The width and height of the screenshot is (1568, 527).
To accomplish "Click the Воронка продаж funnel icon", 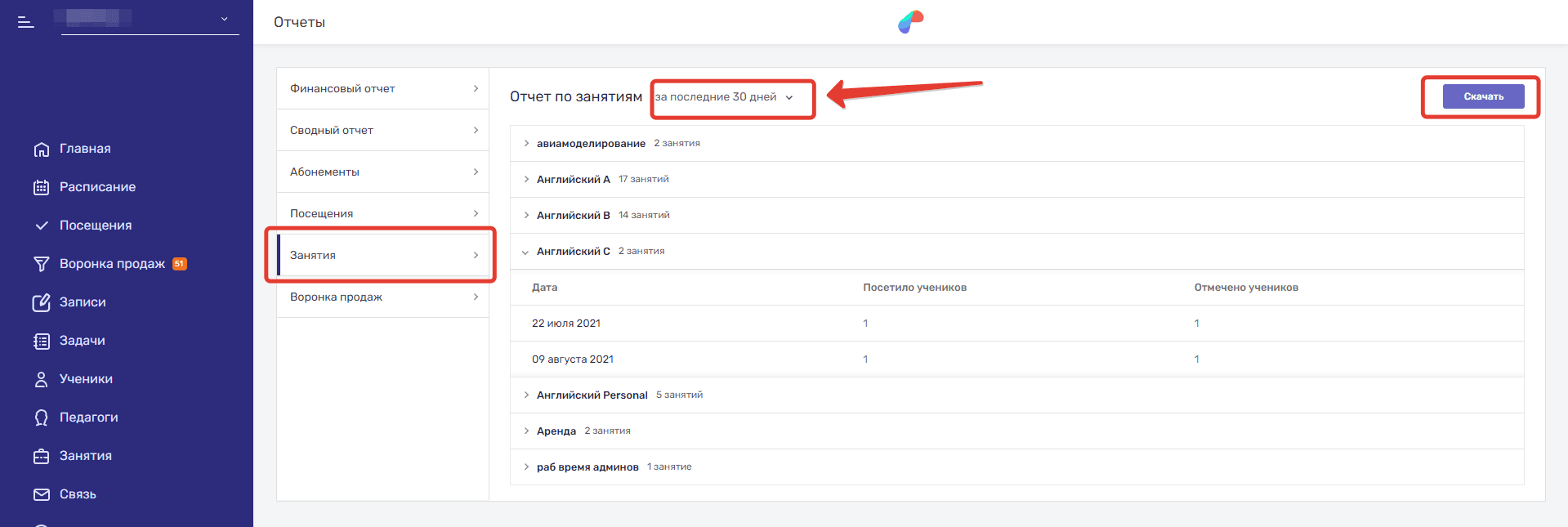I will click(42, 264).
